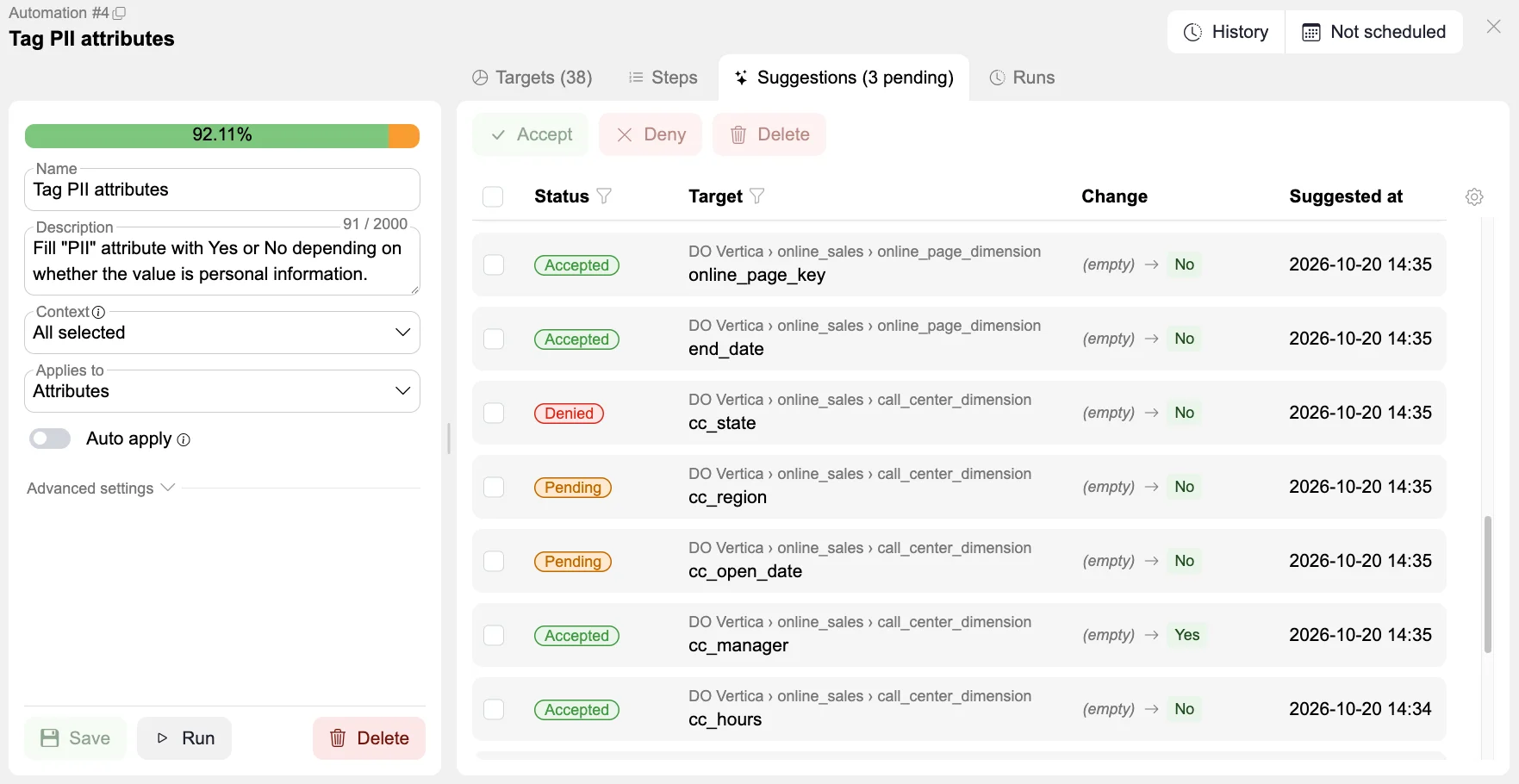Click the Yes change value for cc_manager
This screenshot has width=1519, height=784.
click(x=1186, y=635)
